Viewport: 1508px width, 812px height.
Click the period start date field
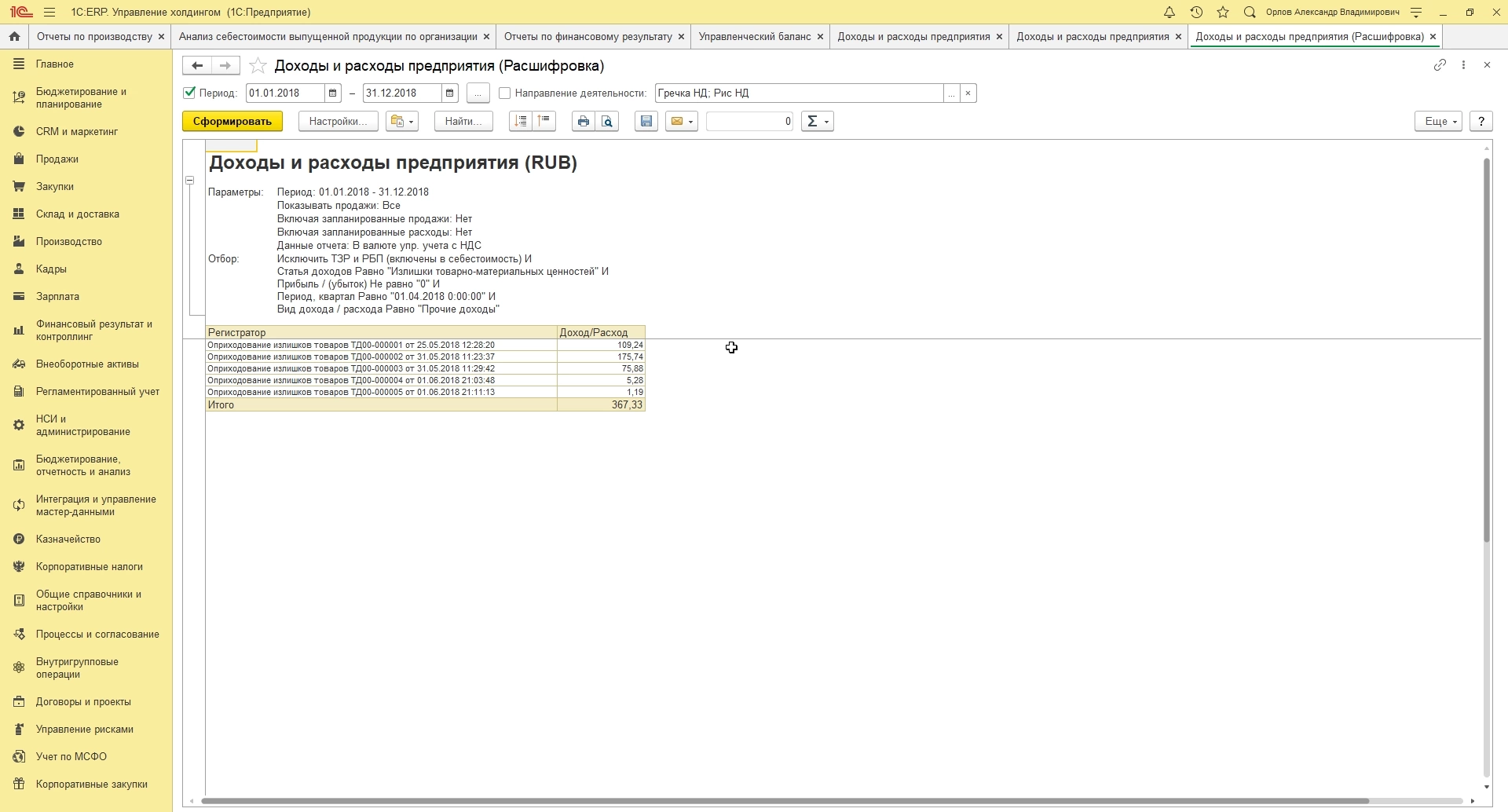(x=286, y=93)
